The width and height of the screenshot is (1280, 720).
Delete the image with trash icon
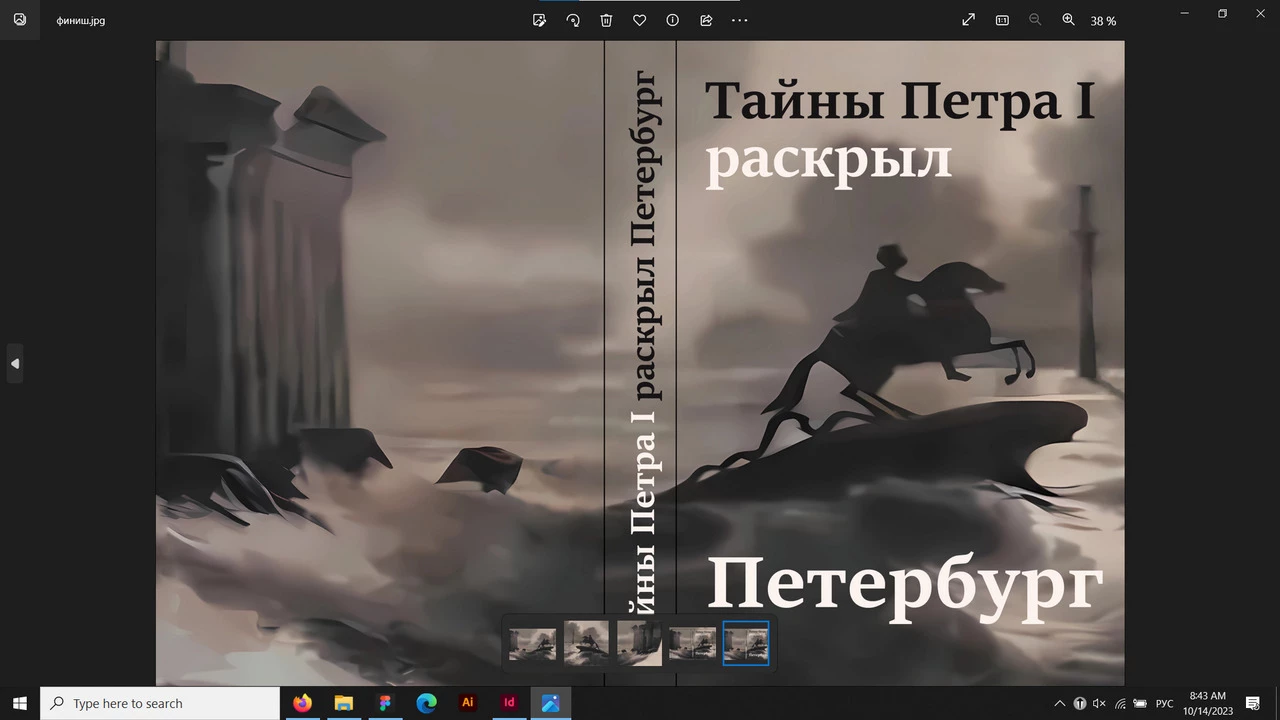pos(606,20)
